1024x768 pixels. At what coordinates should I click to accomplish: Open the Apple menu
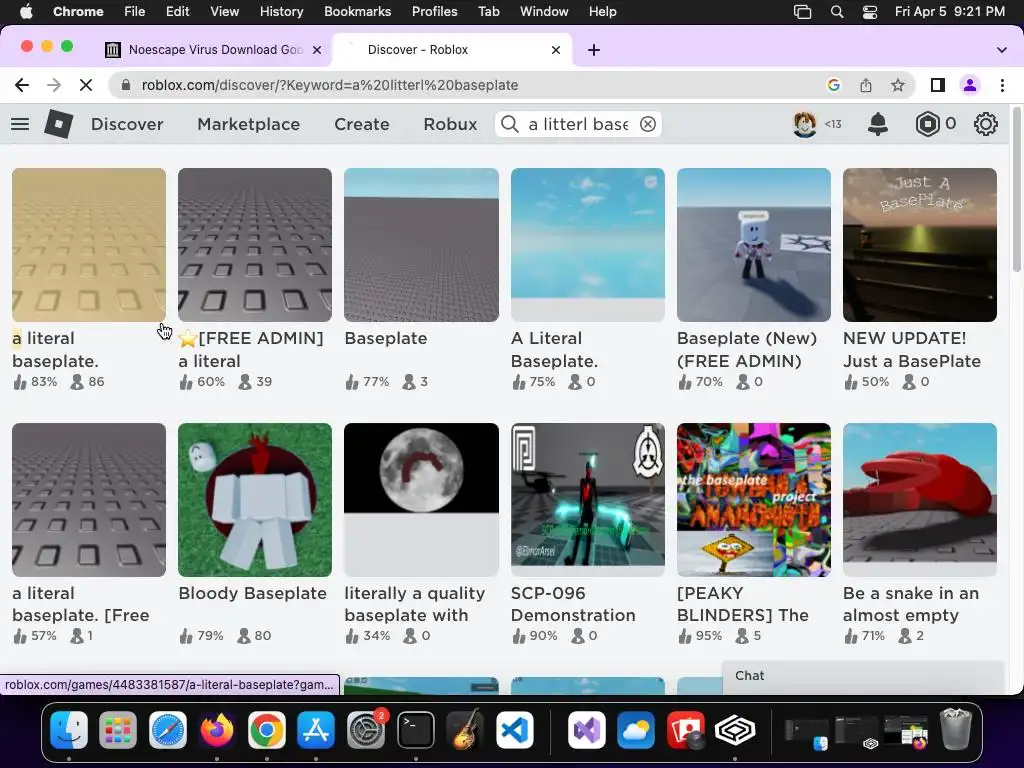point(26,11)
